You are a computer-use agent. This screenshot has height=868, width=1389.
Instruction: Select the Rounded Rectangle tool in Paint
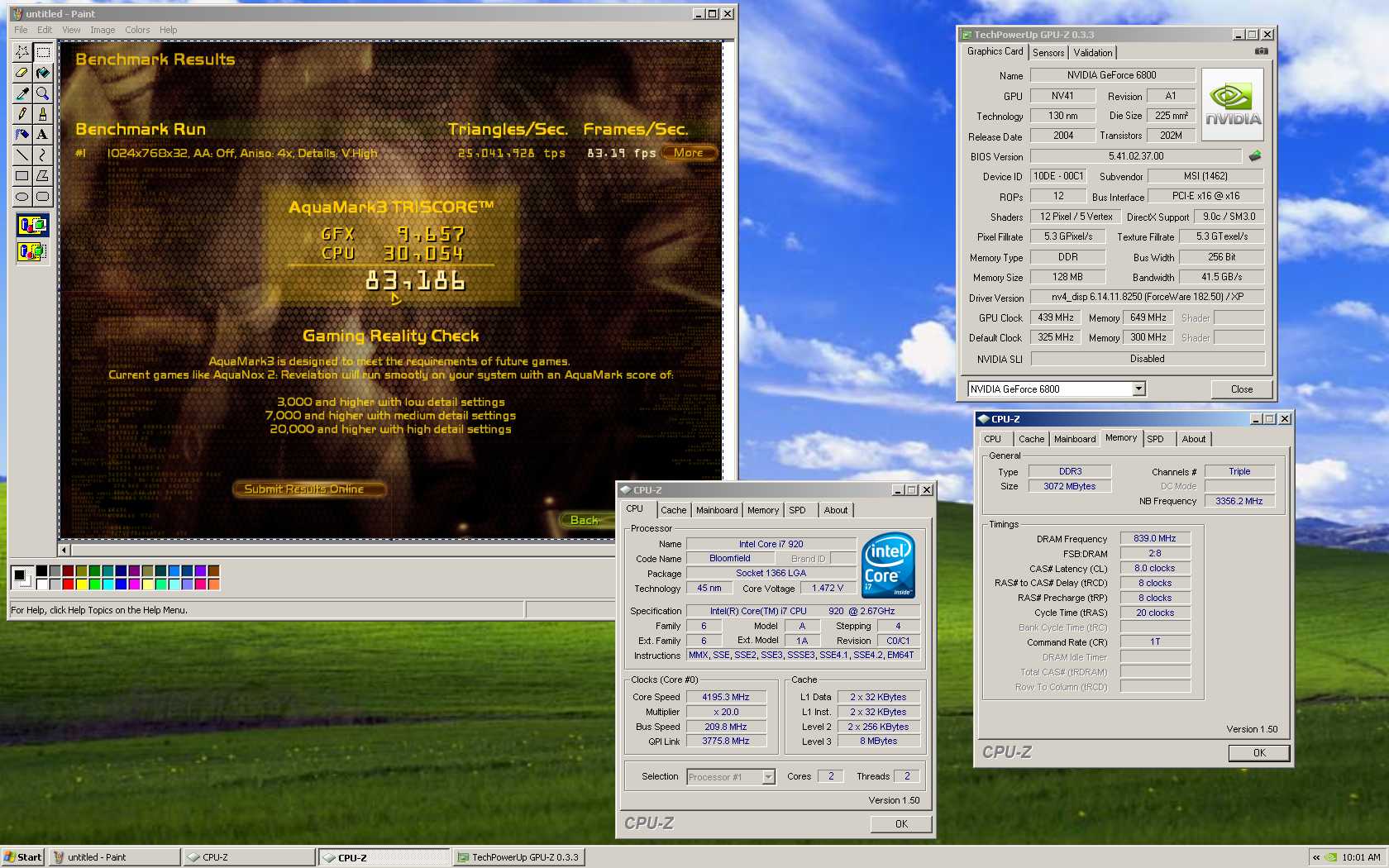click(43, 197)
